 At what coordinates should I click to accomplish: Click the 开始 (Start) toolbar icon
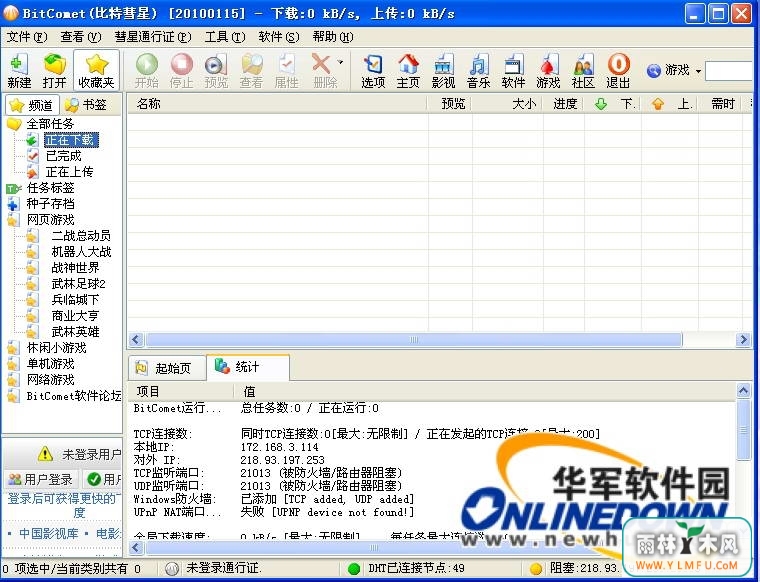click(x=146, y=71)
